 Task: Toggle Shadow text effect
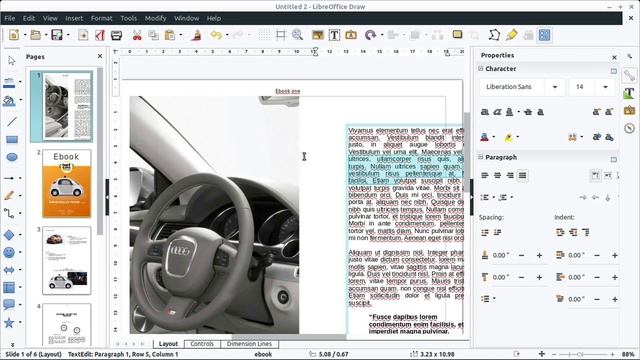coord(540,111)
